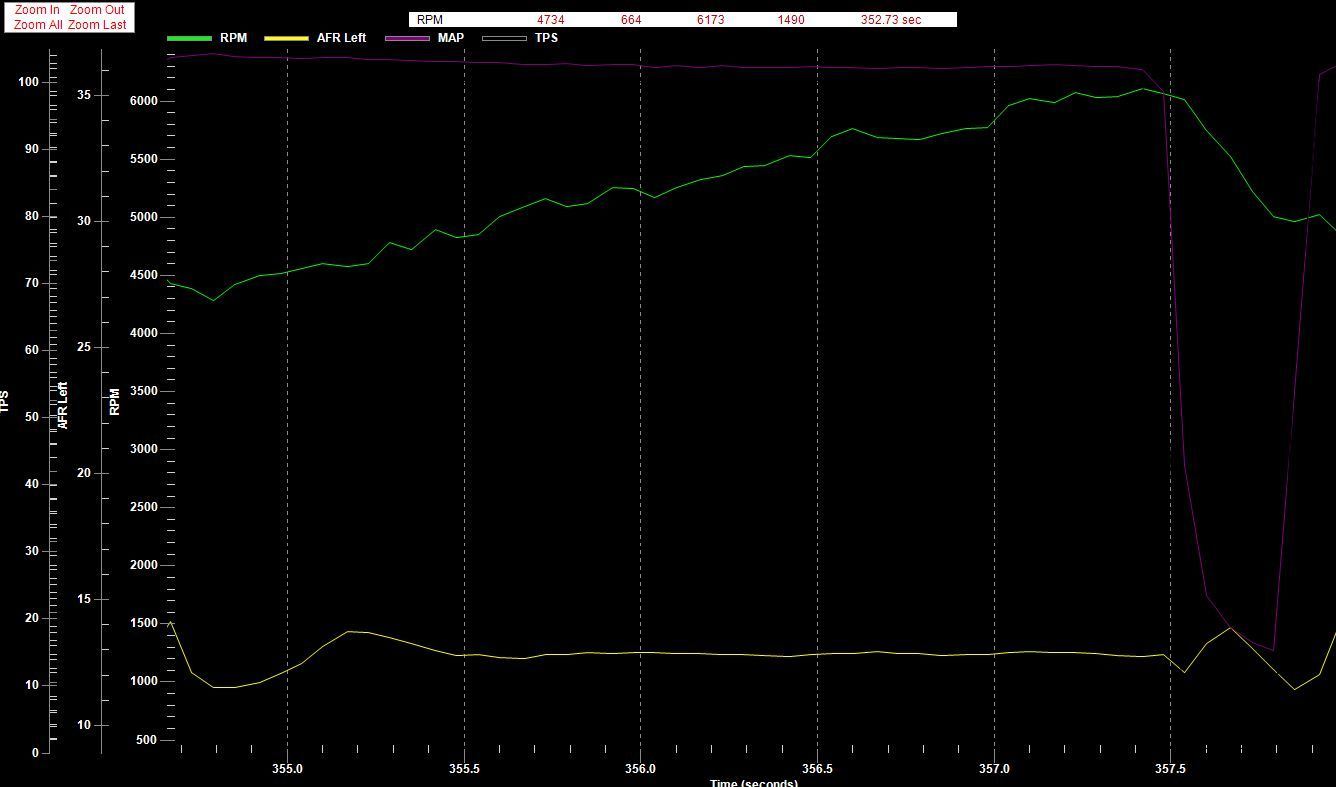The height and width of the screenshot is (787, 1336).
Task: Click the vertical TPS axis title
Action: pos(5,402)
